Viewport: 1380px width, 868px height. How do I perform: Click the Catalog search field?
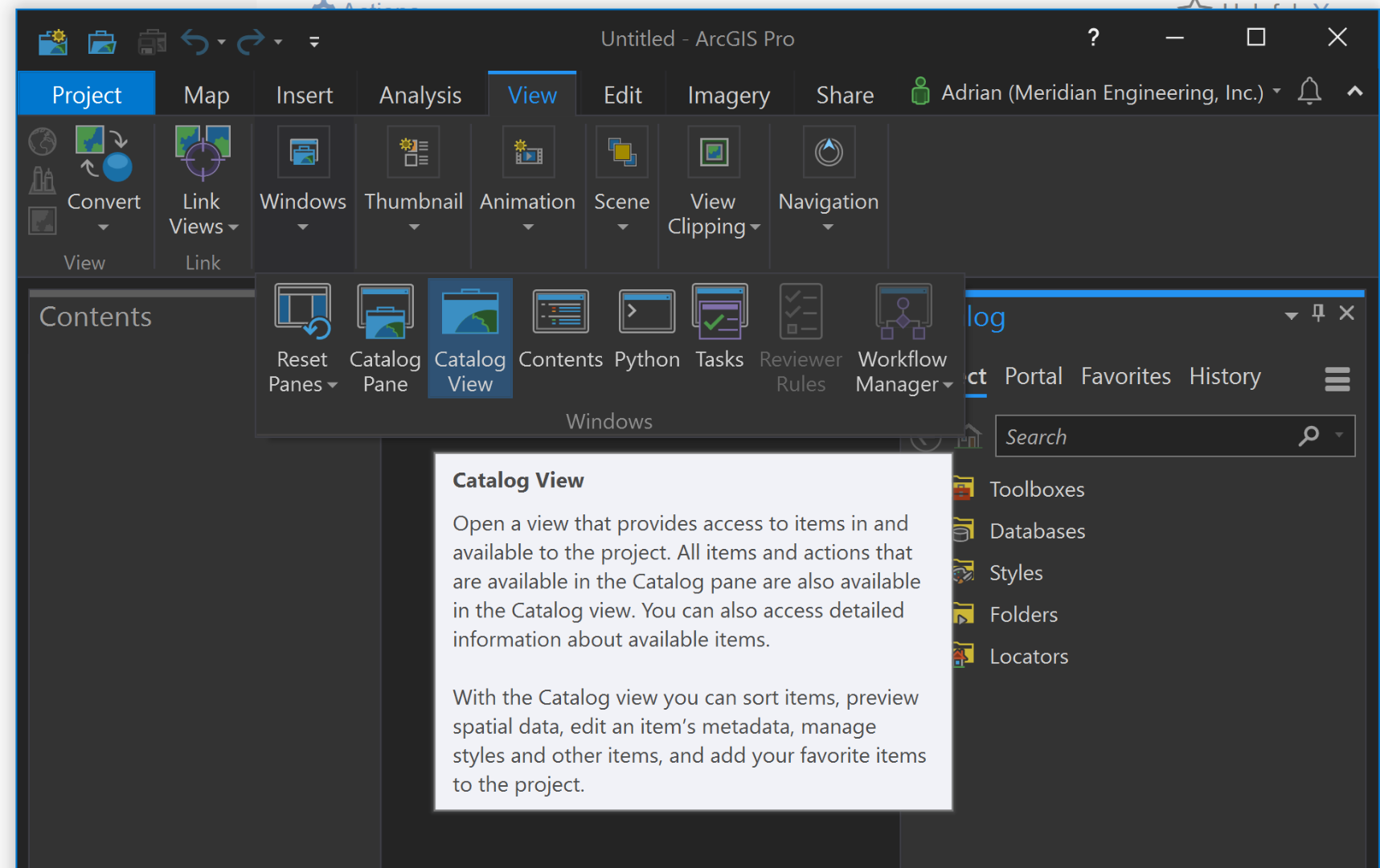[x=1145, y=436]
